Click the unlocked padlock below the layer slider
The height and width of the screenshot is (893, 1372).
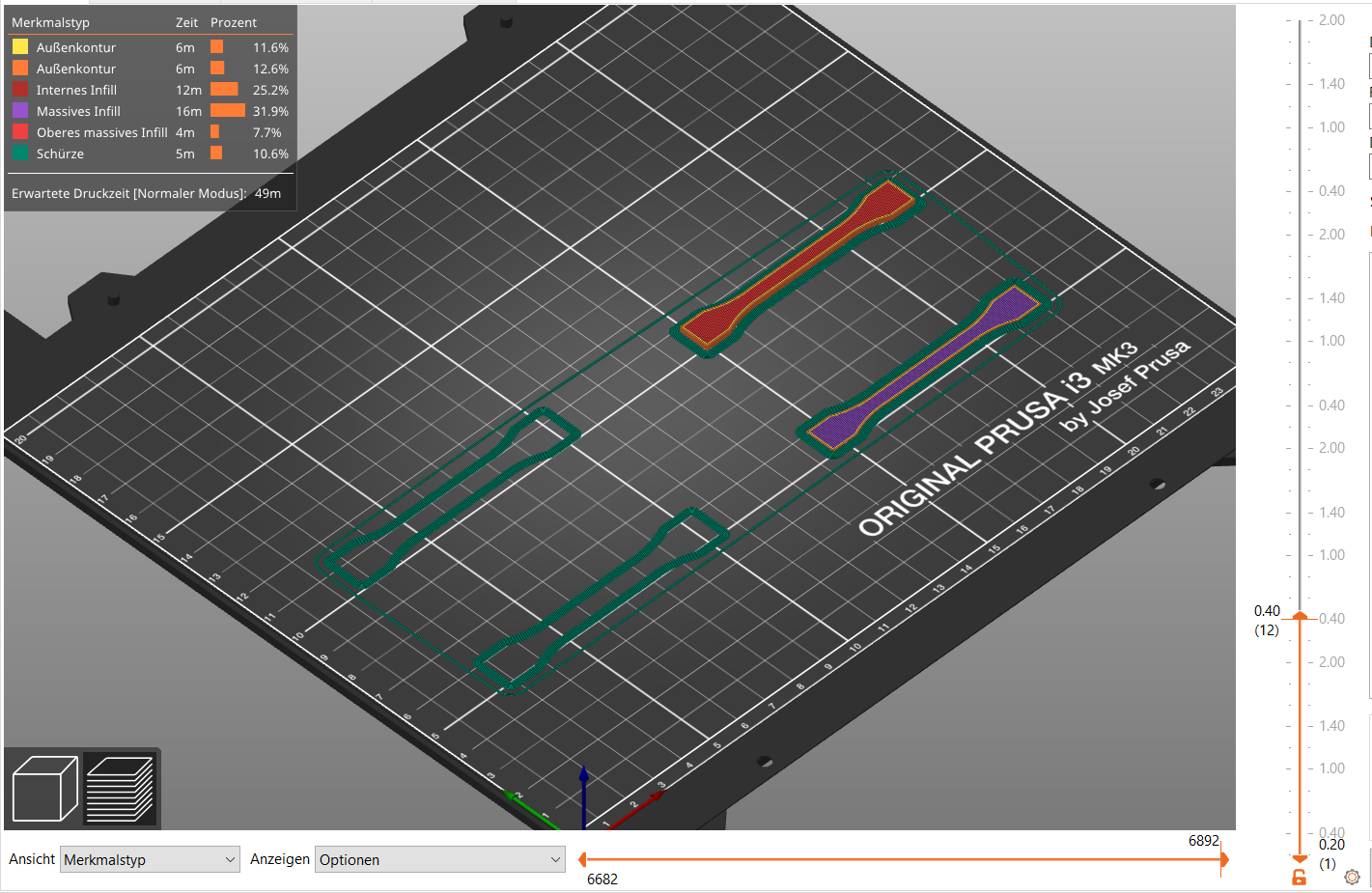tap(1301, 877)
